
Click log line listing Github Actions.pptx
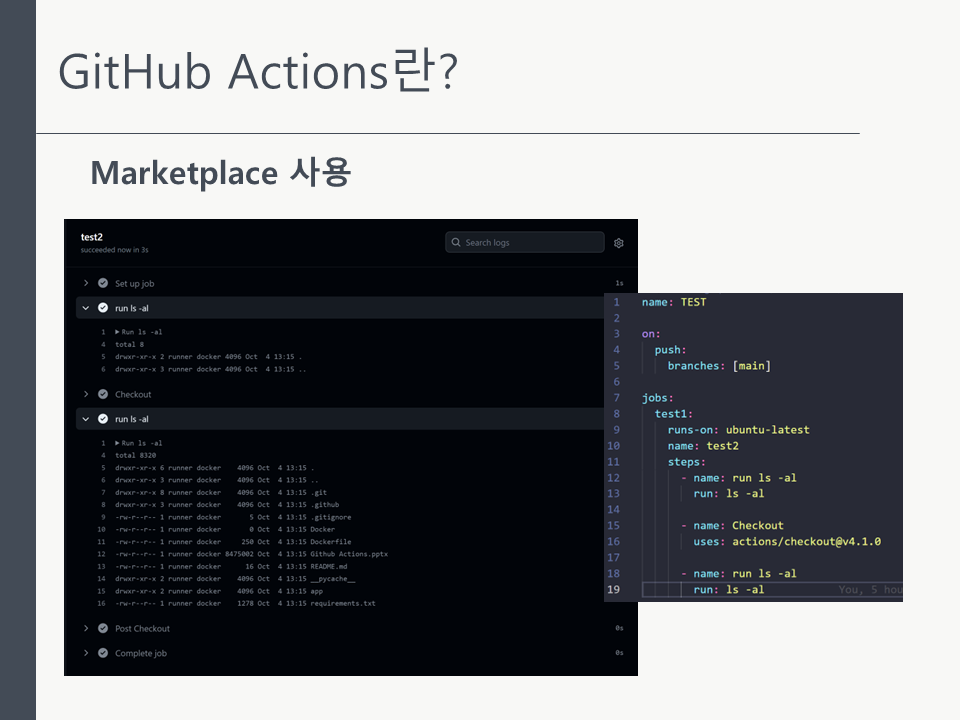[x=252, y=553]
